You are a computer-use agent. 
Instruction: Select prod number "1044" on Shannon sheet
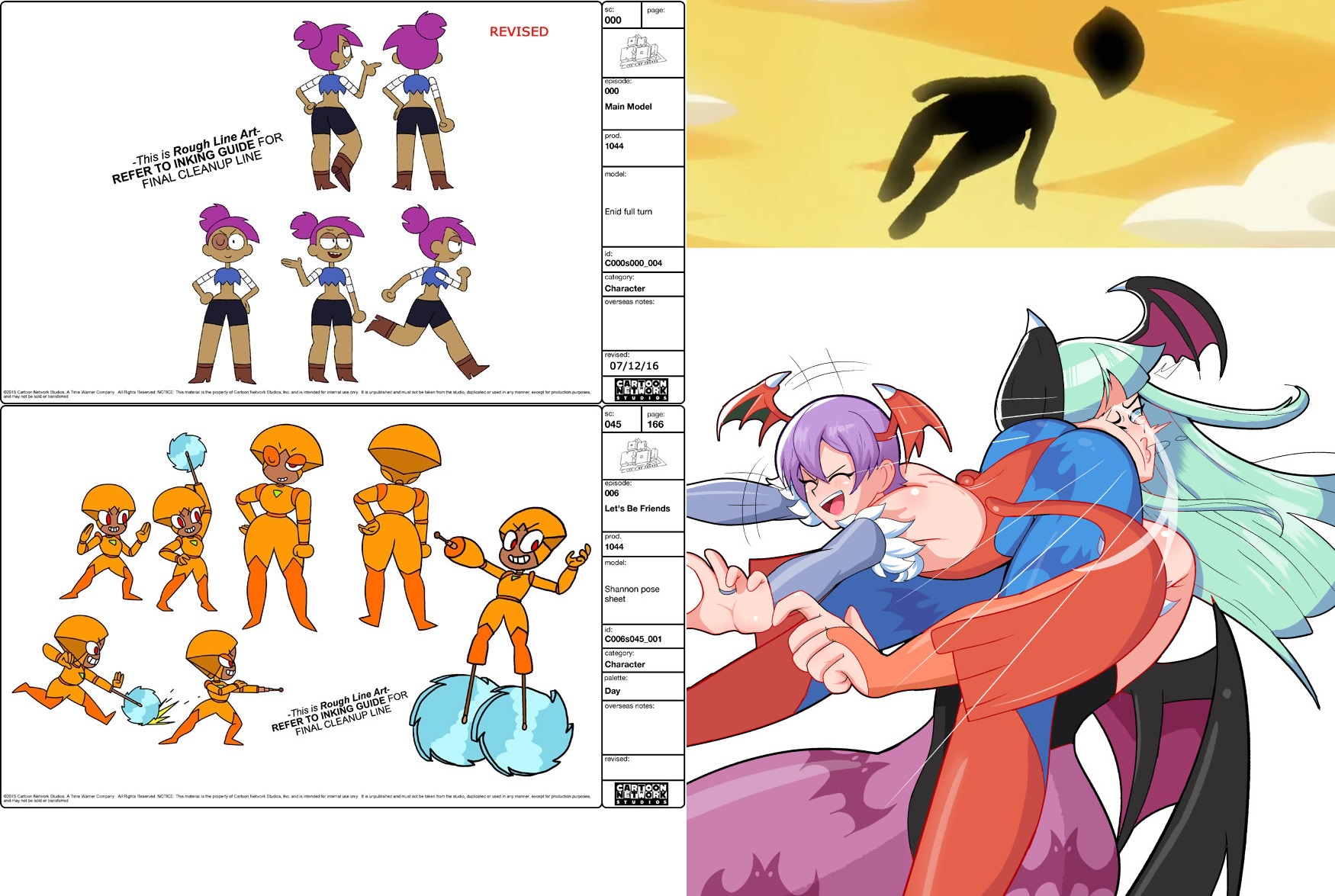click(x=614, y=547)
